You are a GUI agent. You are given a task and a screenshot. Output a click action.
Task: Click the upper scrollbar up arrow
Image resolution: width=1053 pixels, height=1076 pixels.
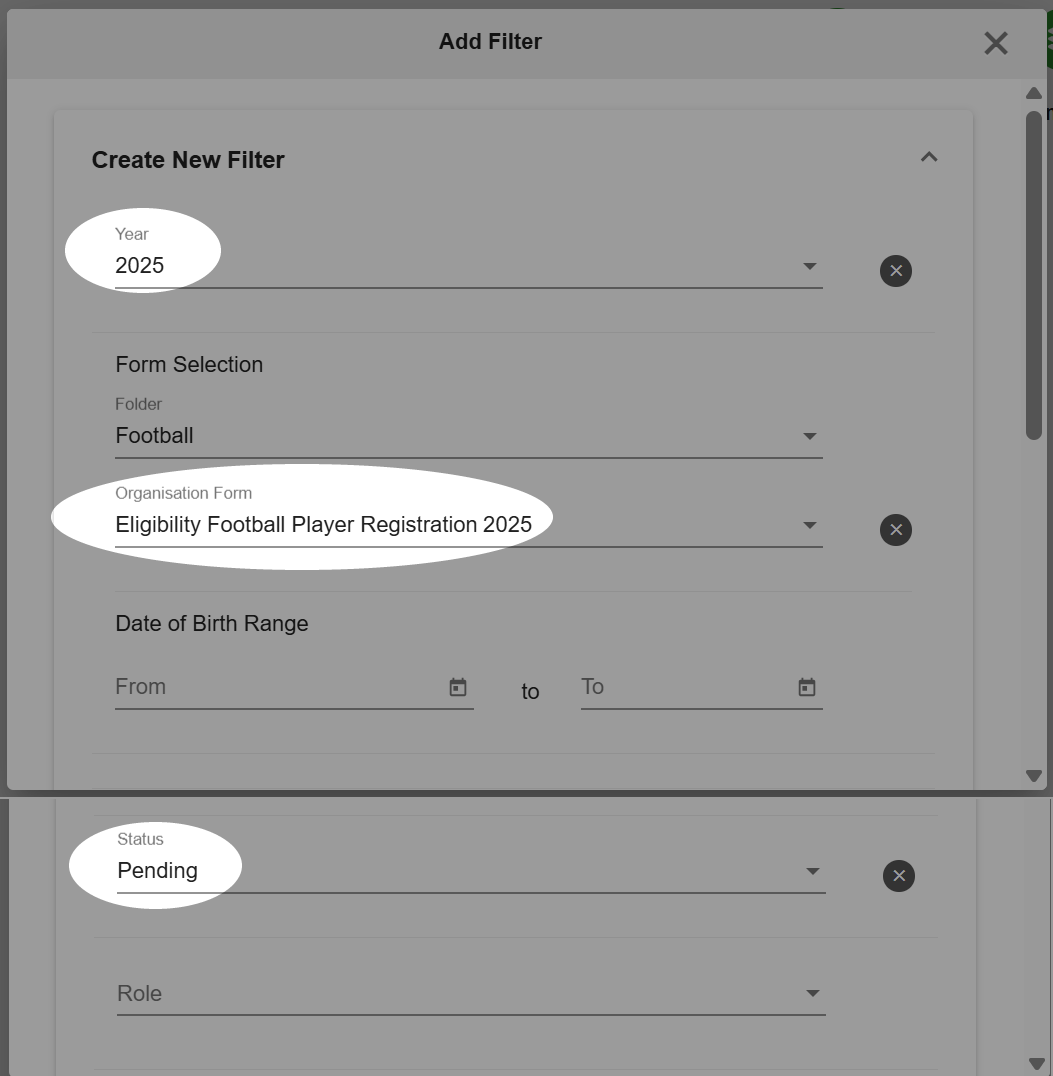1033,93
